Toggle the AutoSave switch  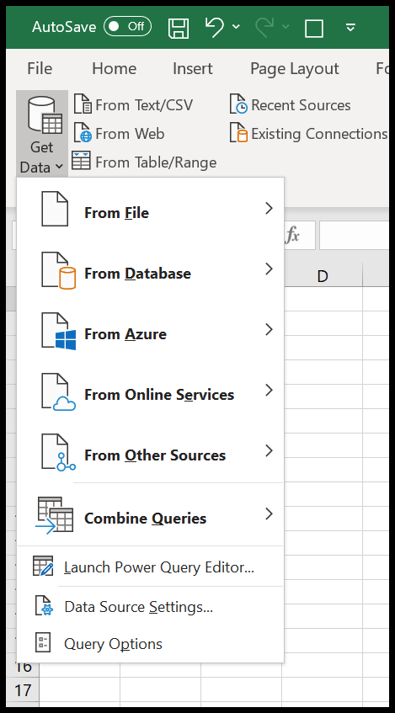[x=127, y=27]
